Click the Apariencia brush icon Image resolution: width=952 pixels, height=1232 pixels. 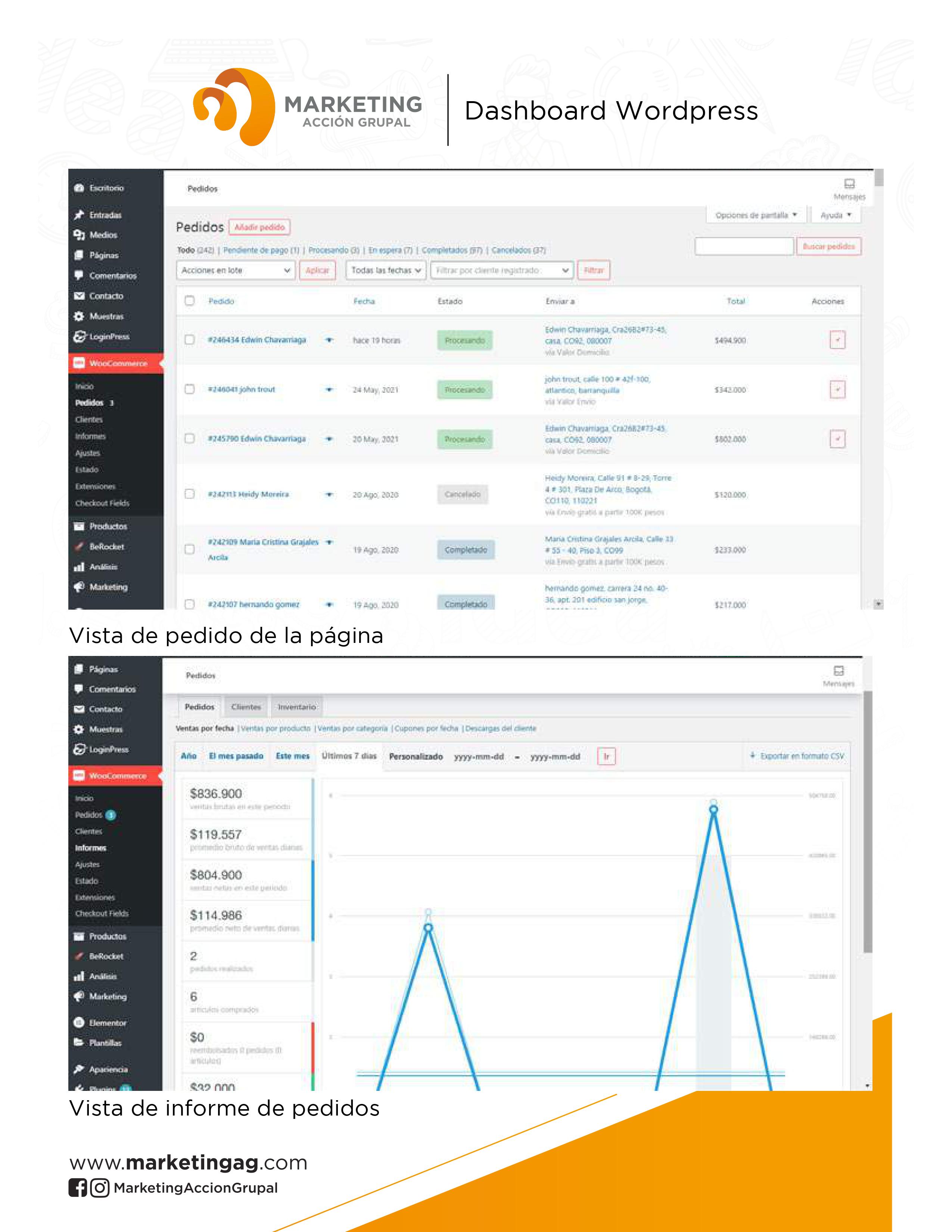point(79,1070)
